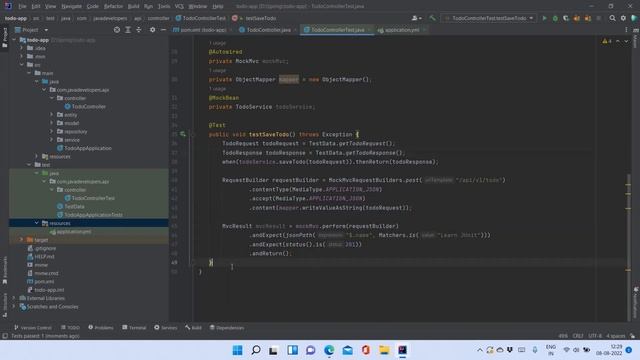Expand the entity package

tap(52, 115)
